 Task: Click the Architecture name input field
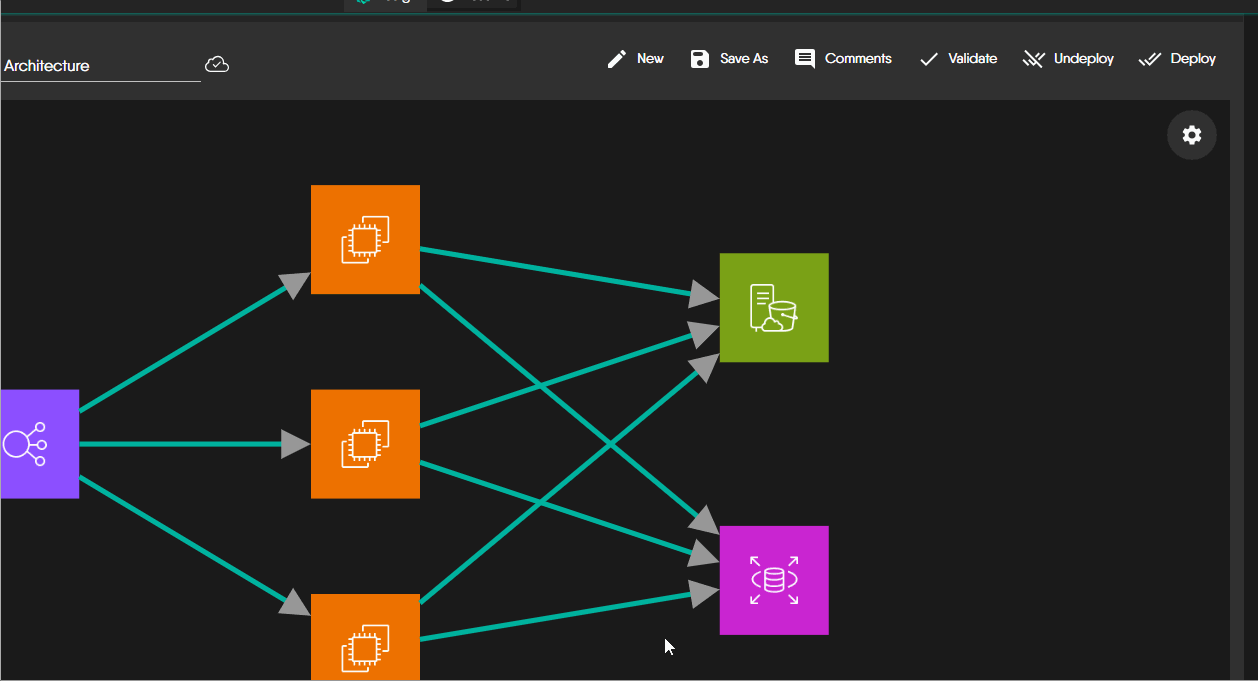click(100, 66)
